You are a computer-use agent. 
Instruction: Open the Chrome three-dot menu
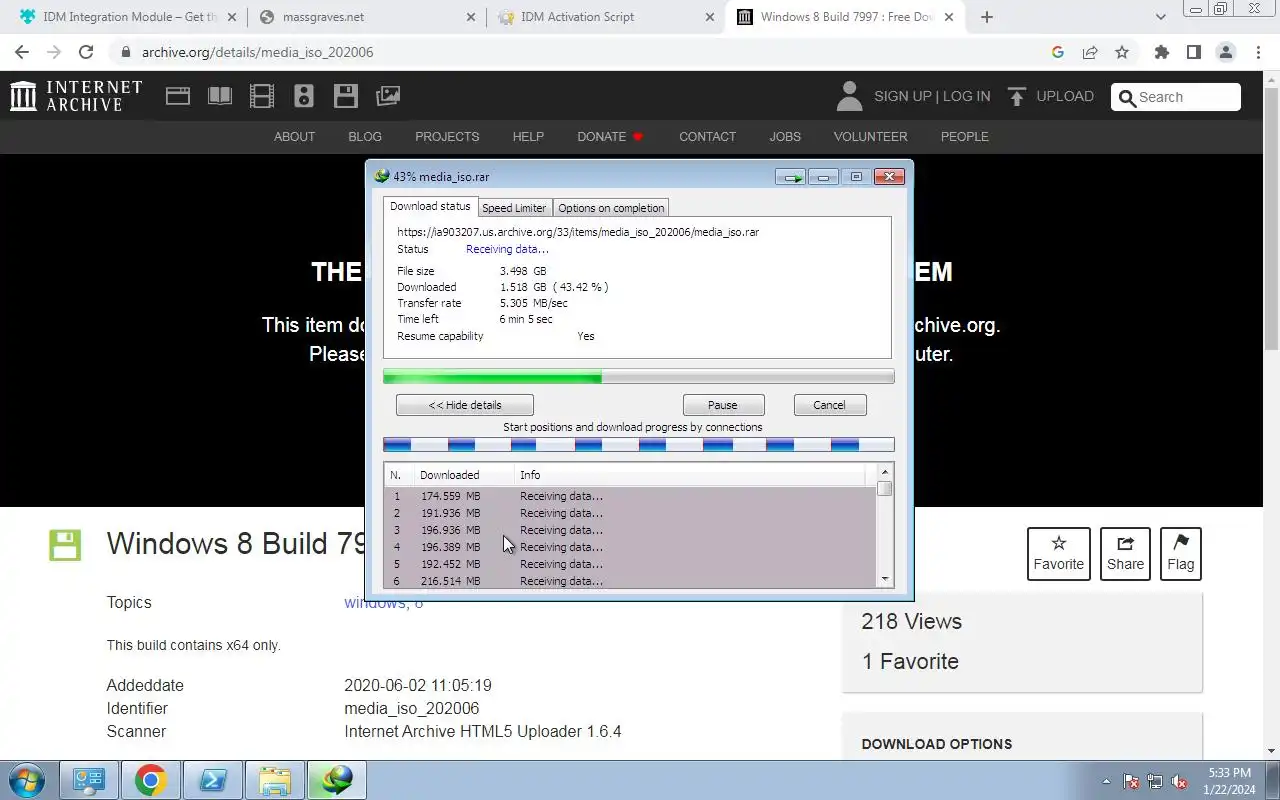(x=1257, y=52)
